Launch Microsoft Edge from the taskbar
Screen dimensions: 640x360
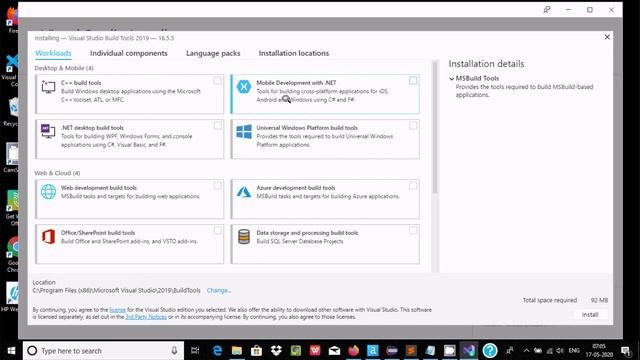[217, 351]
